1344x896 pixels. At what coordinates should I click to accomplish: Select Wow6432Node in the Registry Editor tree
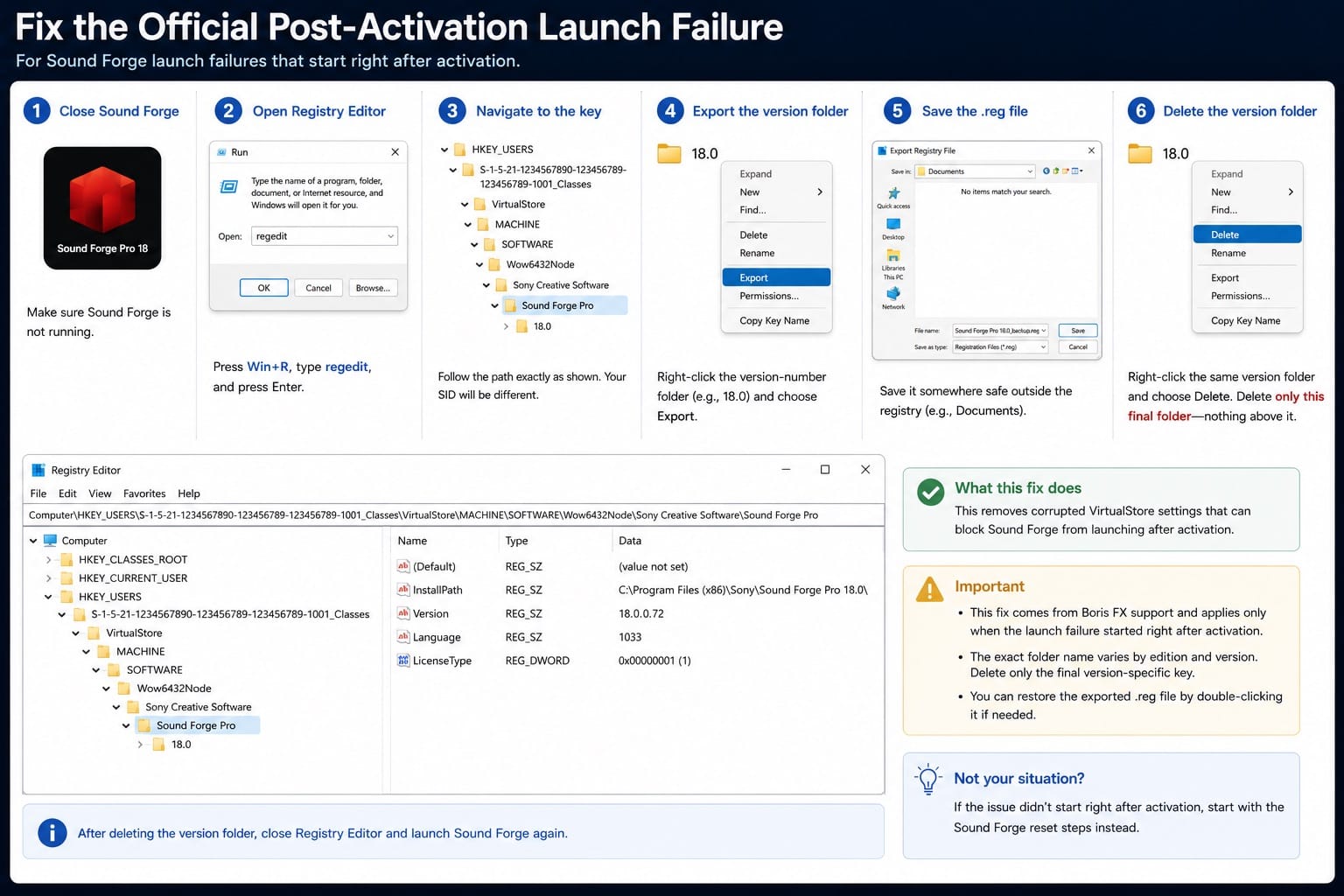174,689
